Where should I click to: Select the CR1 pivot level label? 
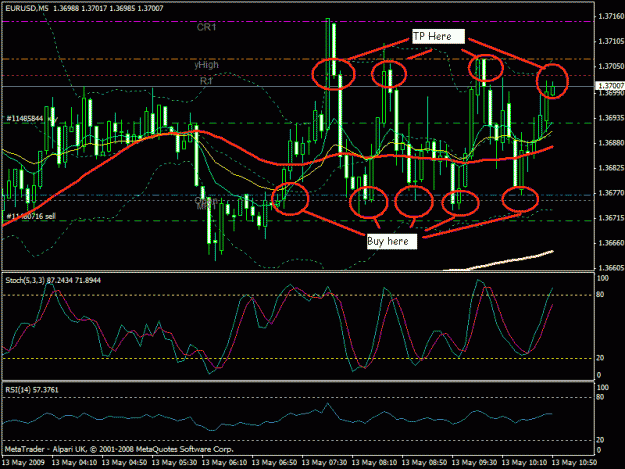206,27
